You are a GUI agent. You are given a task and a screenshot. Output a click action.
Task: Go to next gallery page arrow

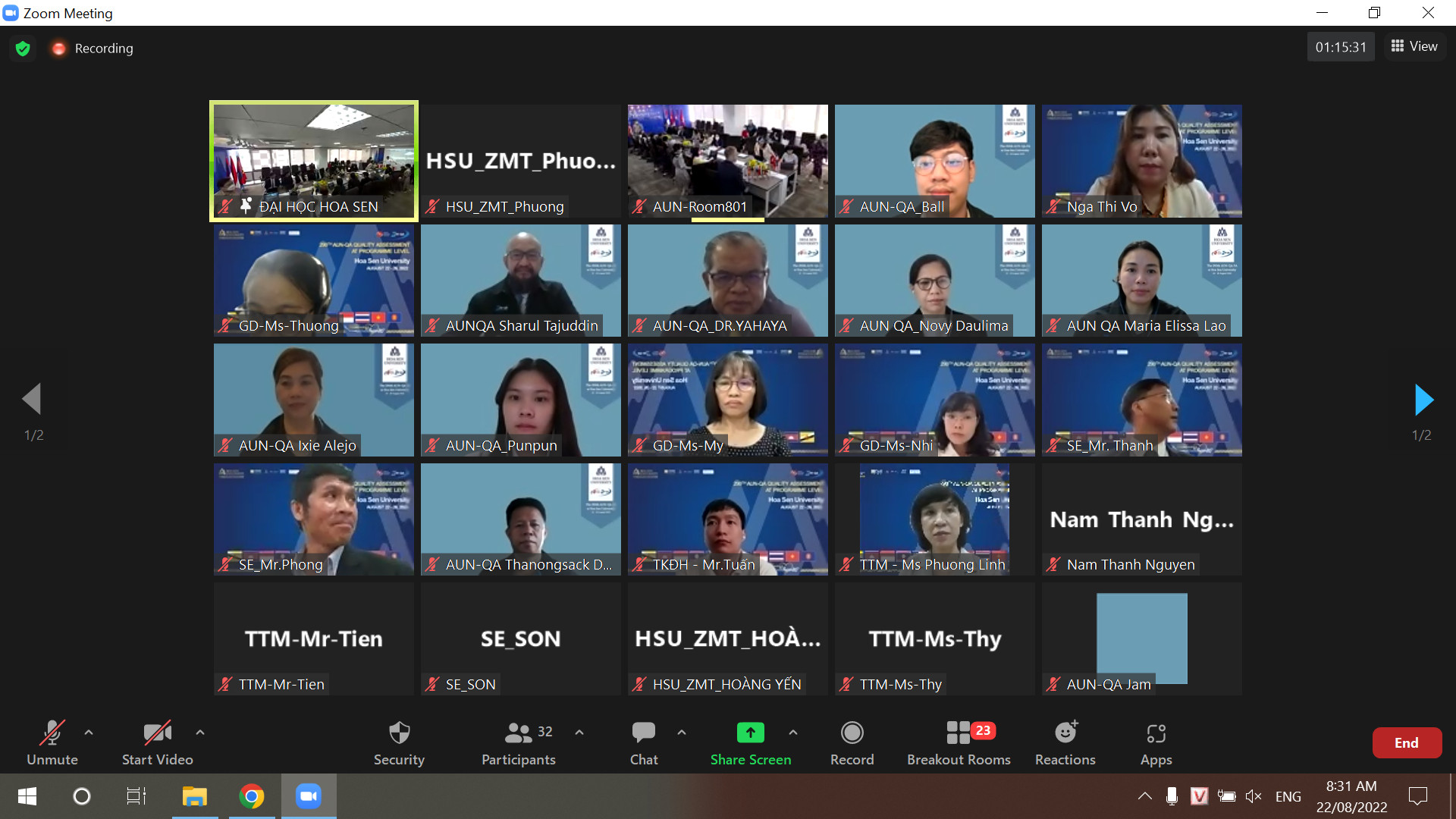[1423, 400]
